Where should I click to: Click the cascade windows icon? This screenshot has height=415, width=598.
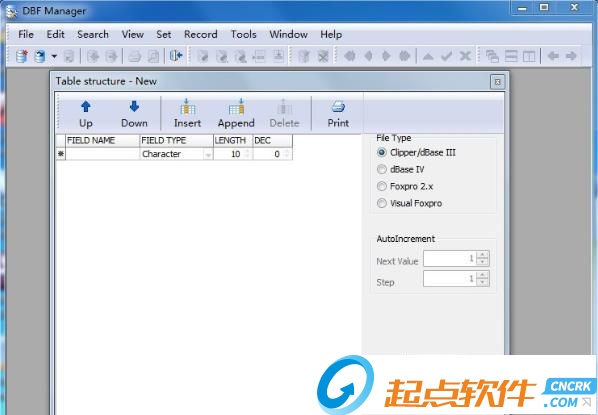coord(492,56)
